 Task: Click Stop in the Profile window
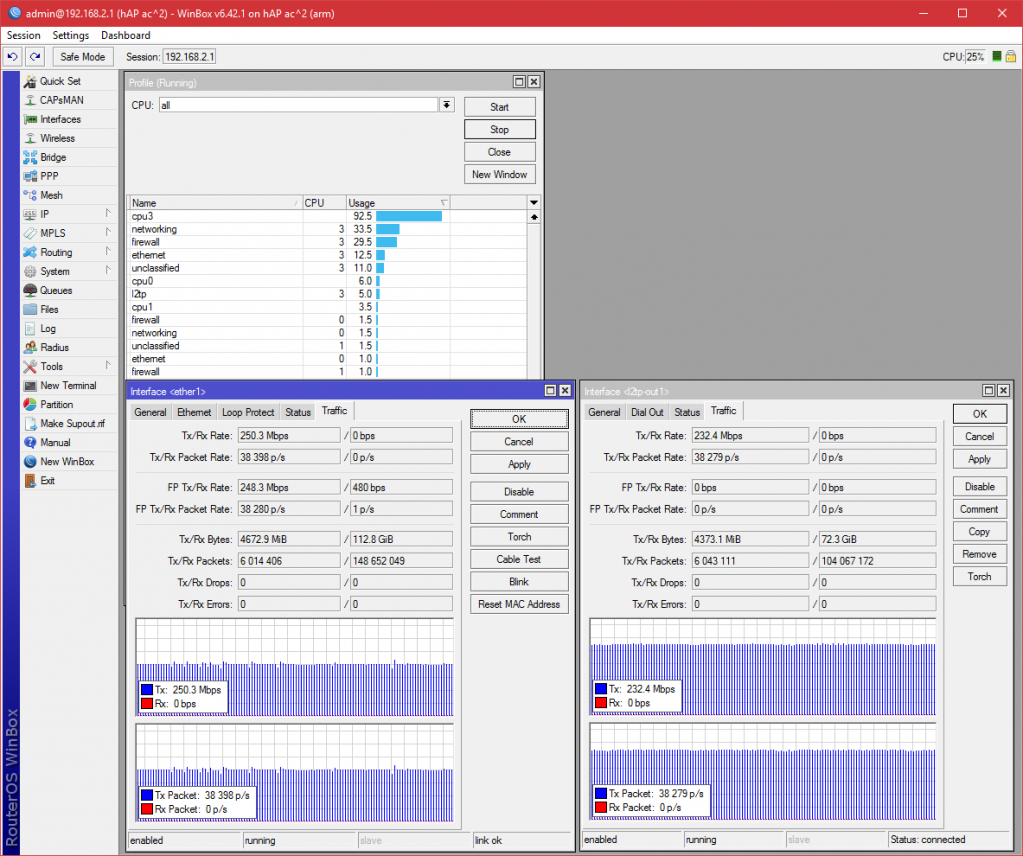pyautogui.click(x=499, y=128)
